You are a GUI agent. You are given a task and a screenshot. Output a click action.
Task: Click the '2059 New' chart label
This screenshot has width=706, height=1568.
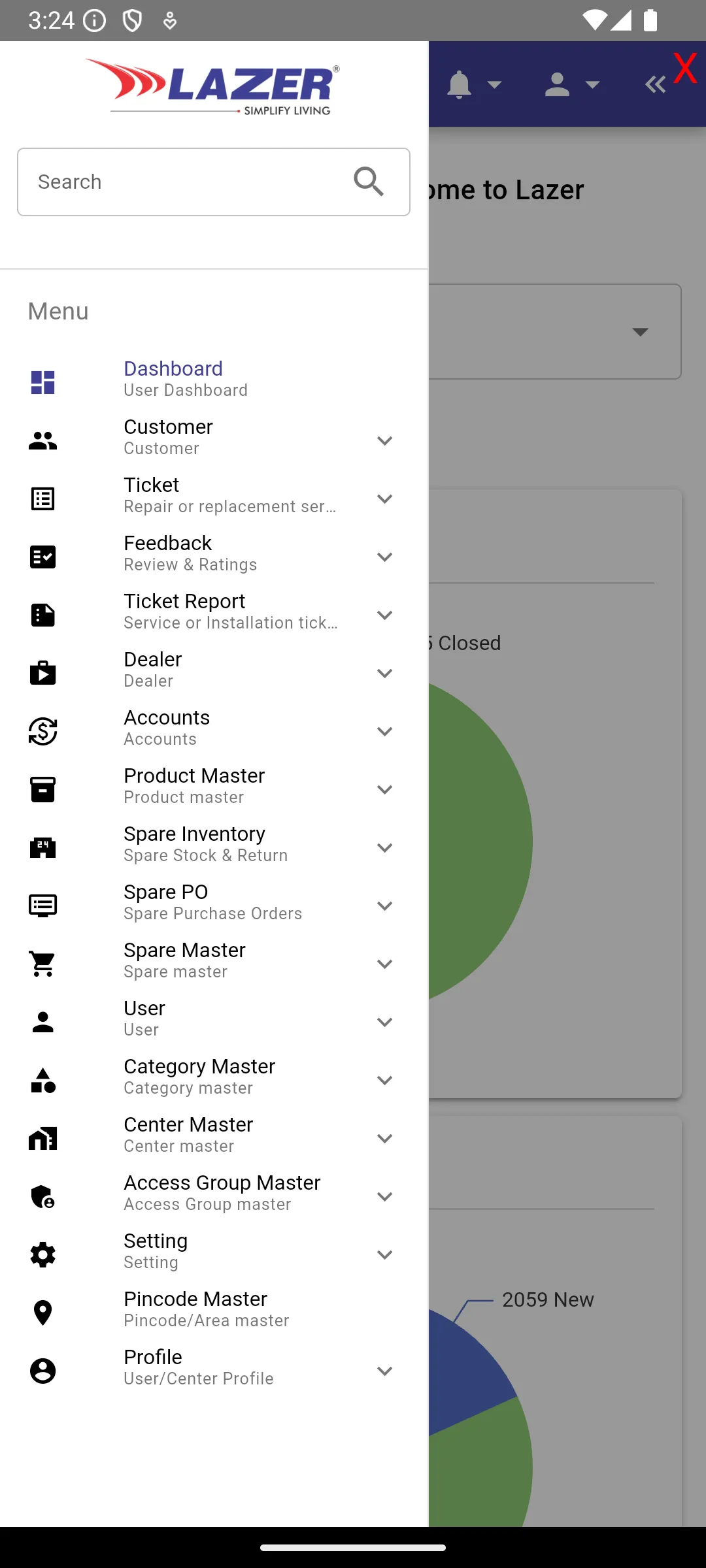(x=548, y=1299)
